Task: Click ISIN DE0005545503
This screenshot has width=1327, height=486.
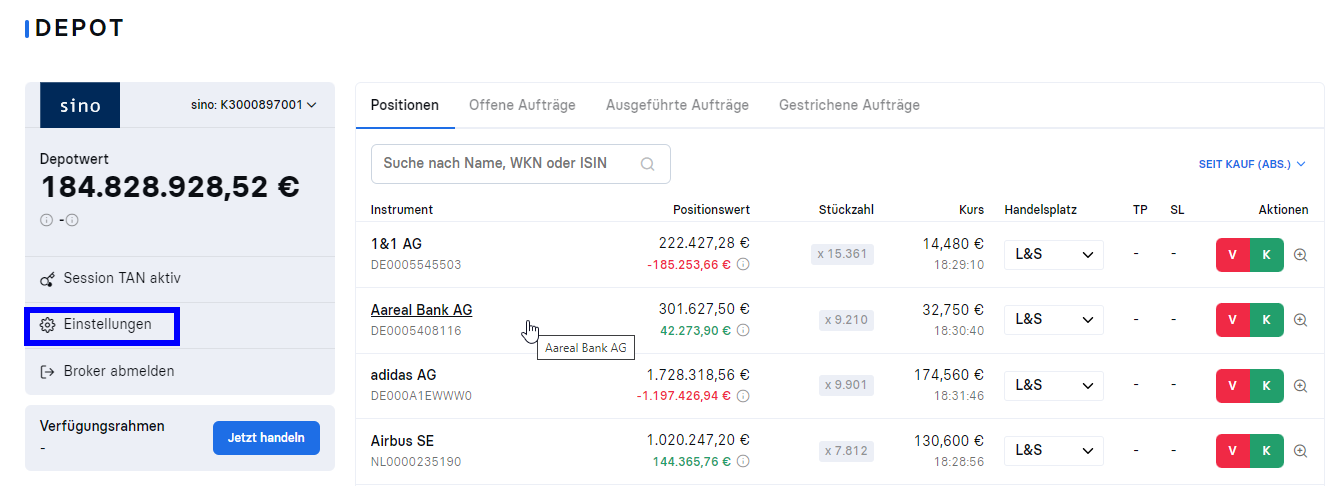Action: (416, 265)
